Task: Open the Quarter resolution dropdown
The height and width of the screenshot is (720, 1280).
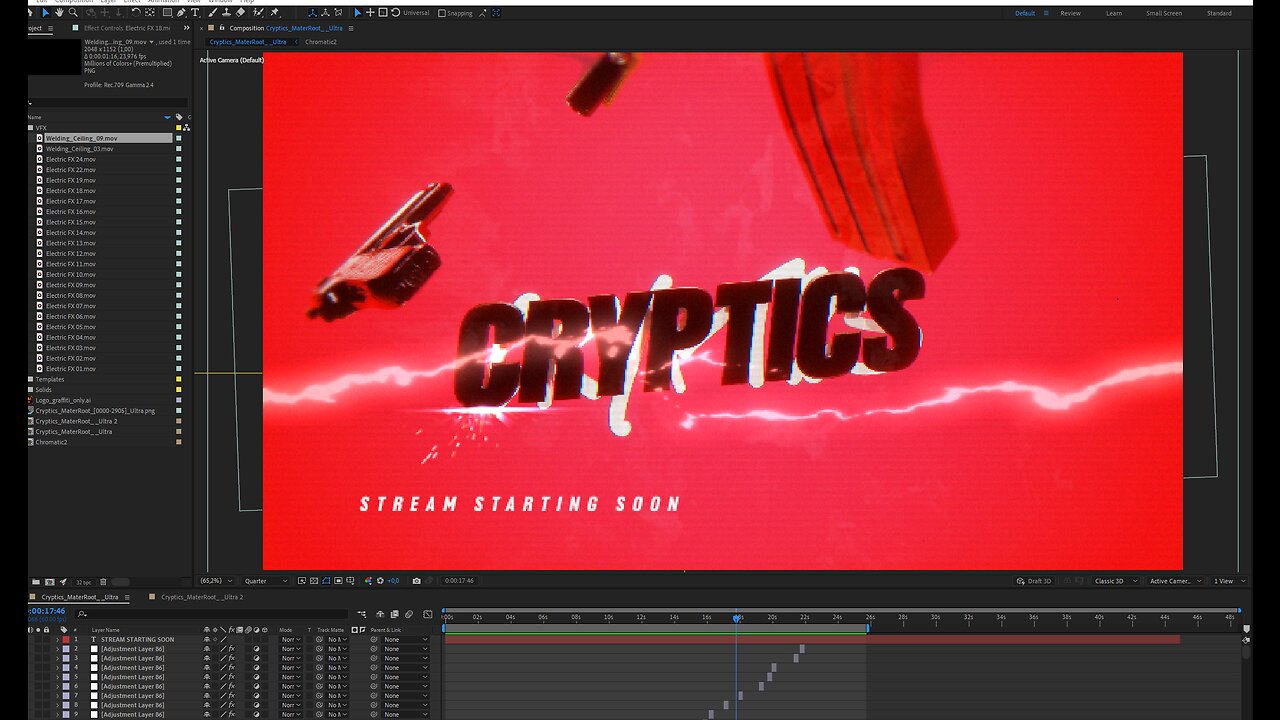Action: [x=266, y=581]
